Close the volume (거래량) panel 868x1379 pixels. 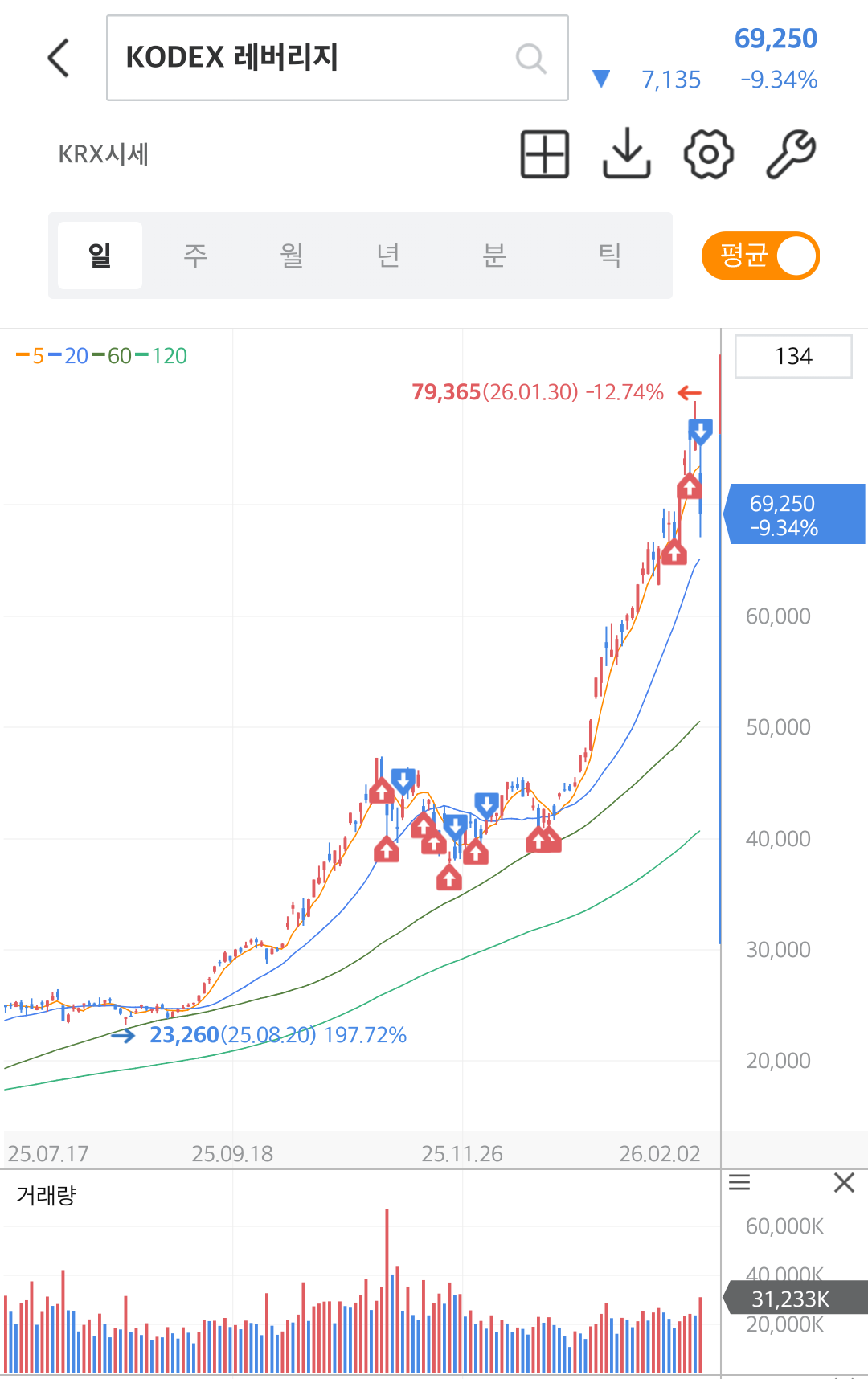[x=844, y=1182]
